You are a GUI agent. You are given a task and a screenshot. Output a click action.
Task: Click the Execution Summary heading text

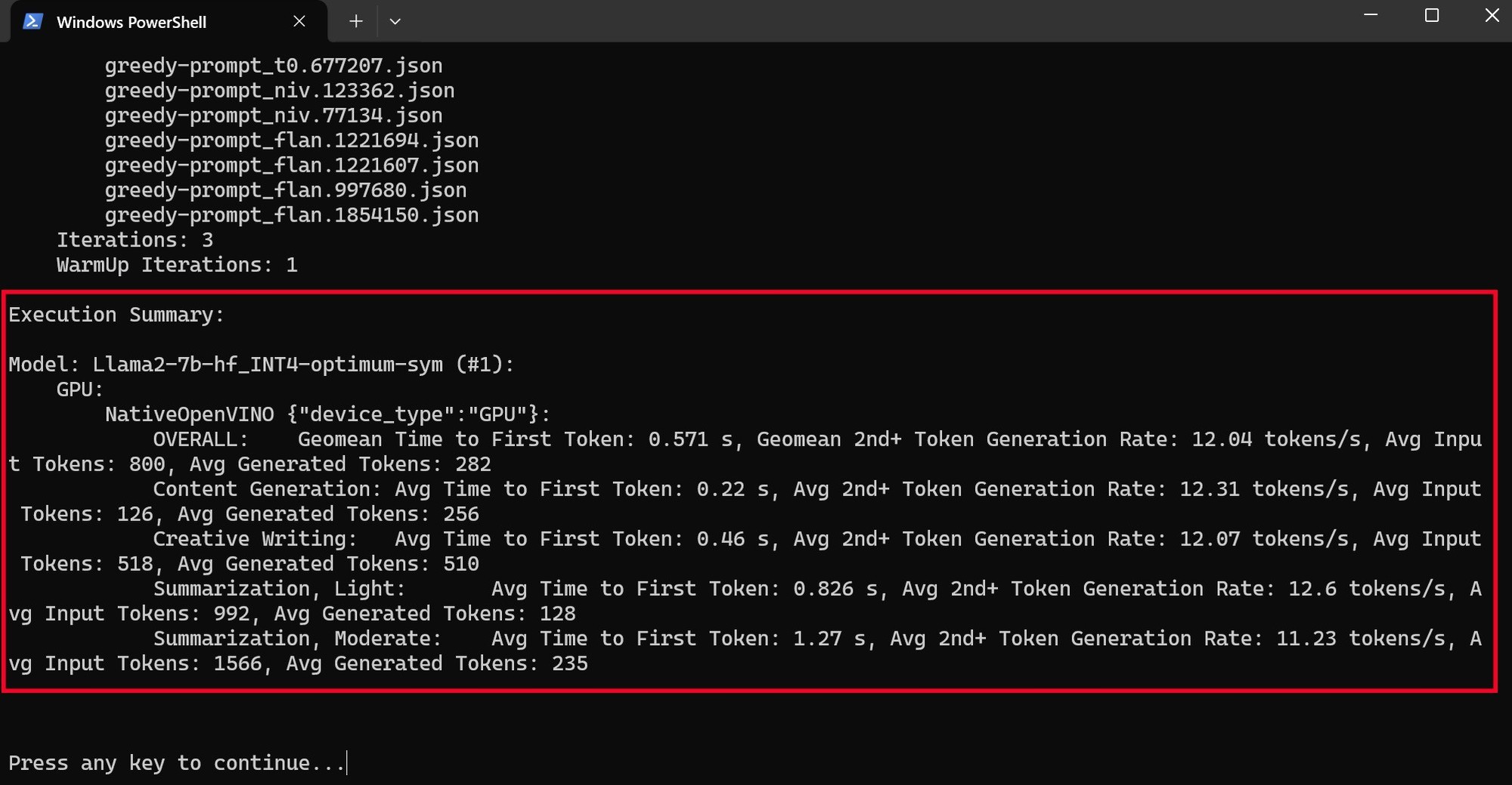(x=116, y=315)
